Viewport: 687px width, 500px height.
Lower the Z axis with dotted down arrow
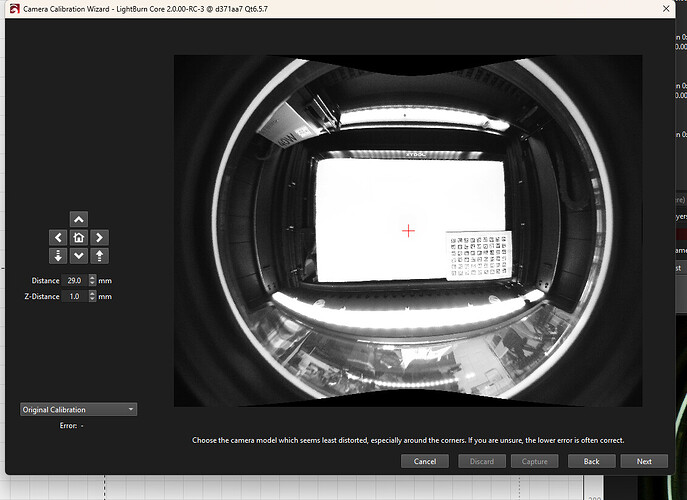coord(58,256)
